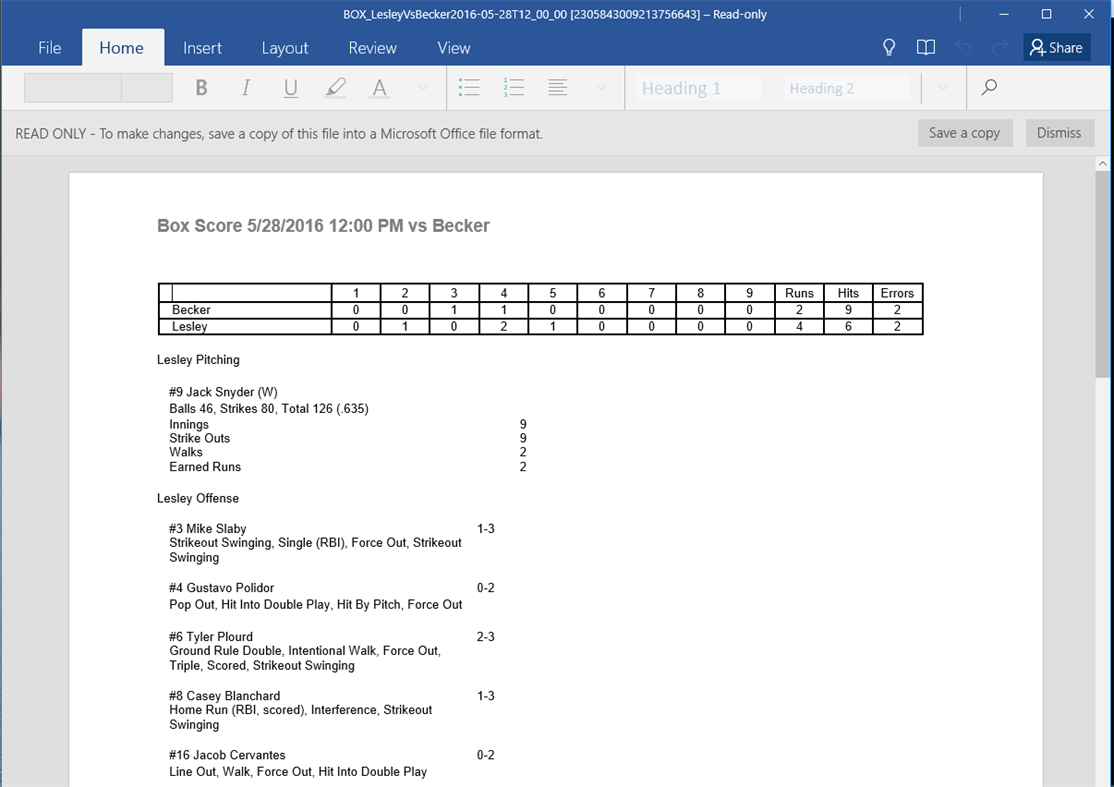This screenshot has width=1114, height=787.
Task: Click the Undo arrow icon
Action: coord(962,47)
